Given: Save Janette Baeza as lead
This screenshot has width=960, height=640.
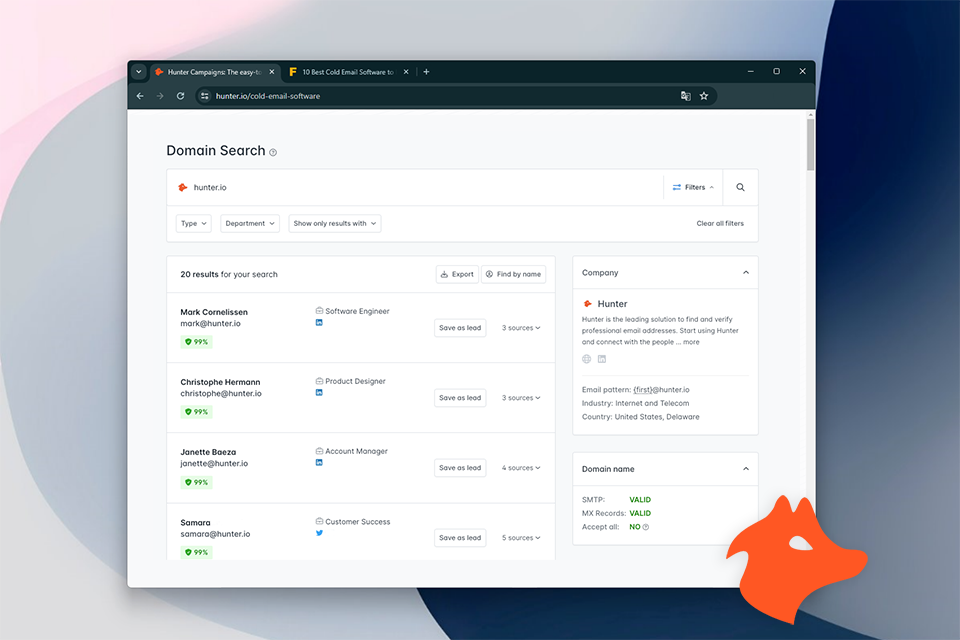Looking at the screenshot, I should tap(460, 468).
